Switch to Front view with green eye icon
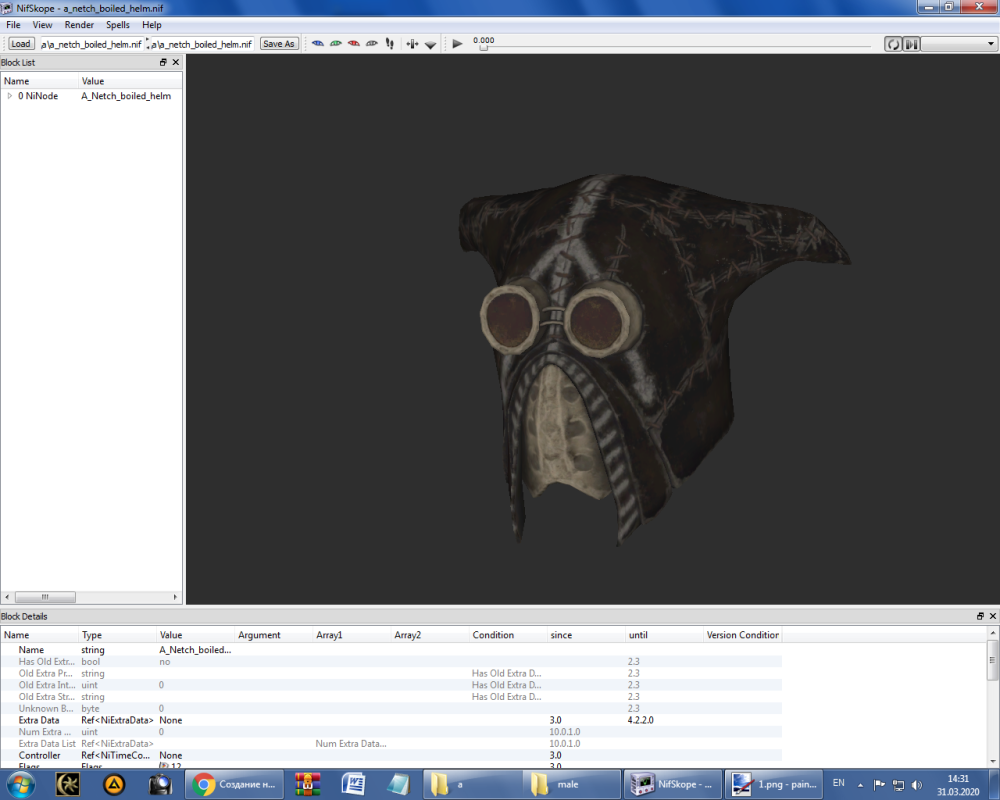 pyautogui.click(x=335, y=43)
